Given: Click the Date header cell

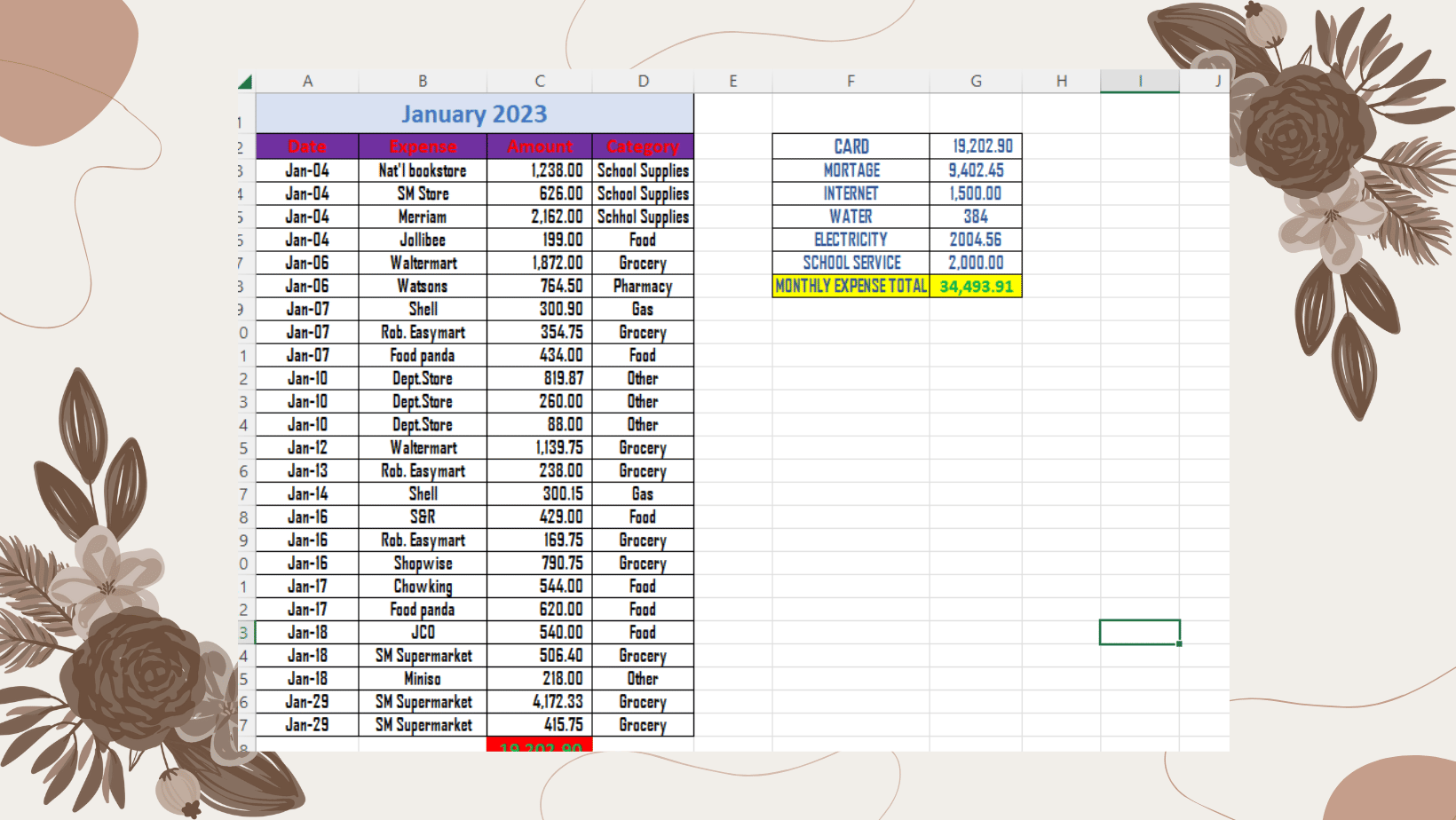Looking at the screenshot, I should tap(307, 146).
